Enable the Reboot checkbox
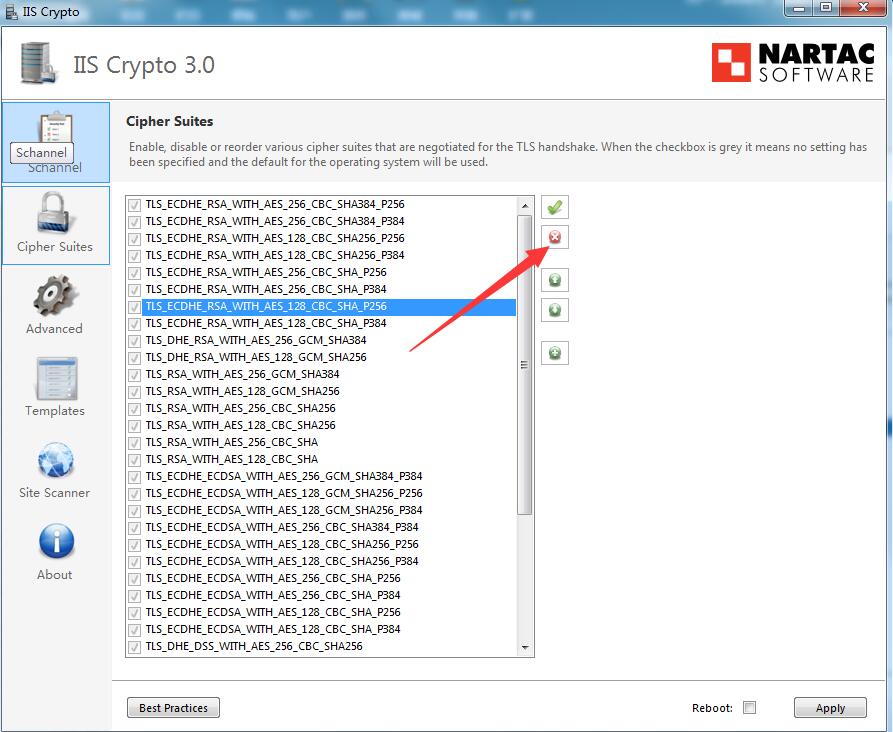893x732 pixels. tap(751, 707)
